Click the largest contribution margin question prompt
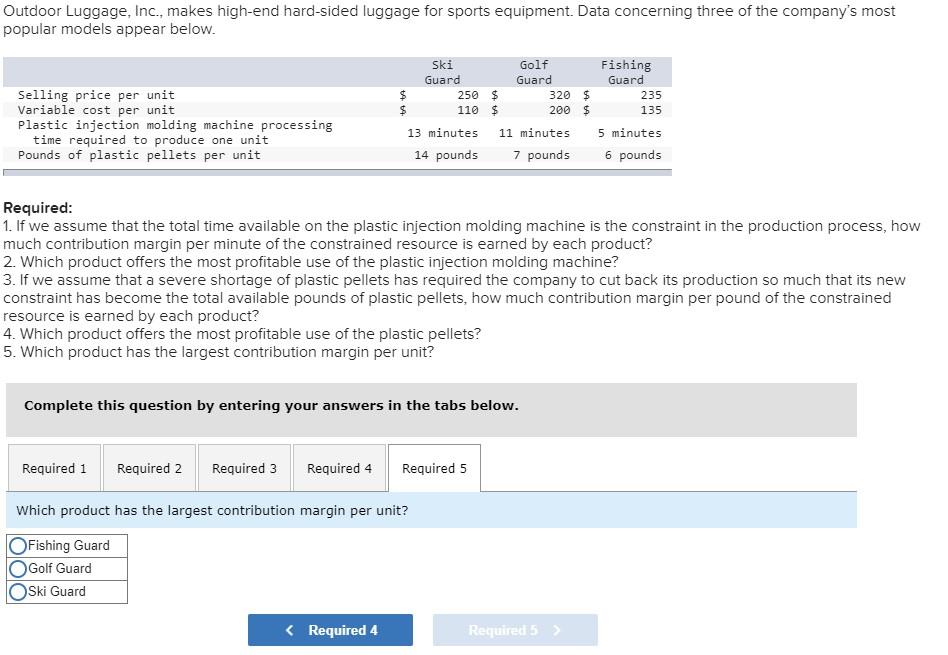The image size is (948, 655). point(213,511)
